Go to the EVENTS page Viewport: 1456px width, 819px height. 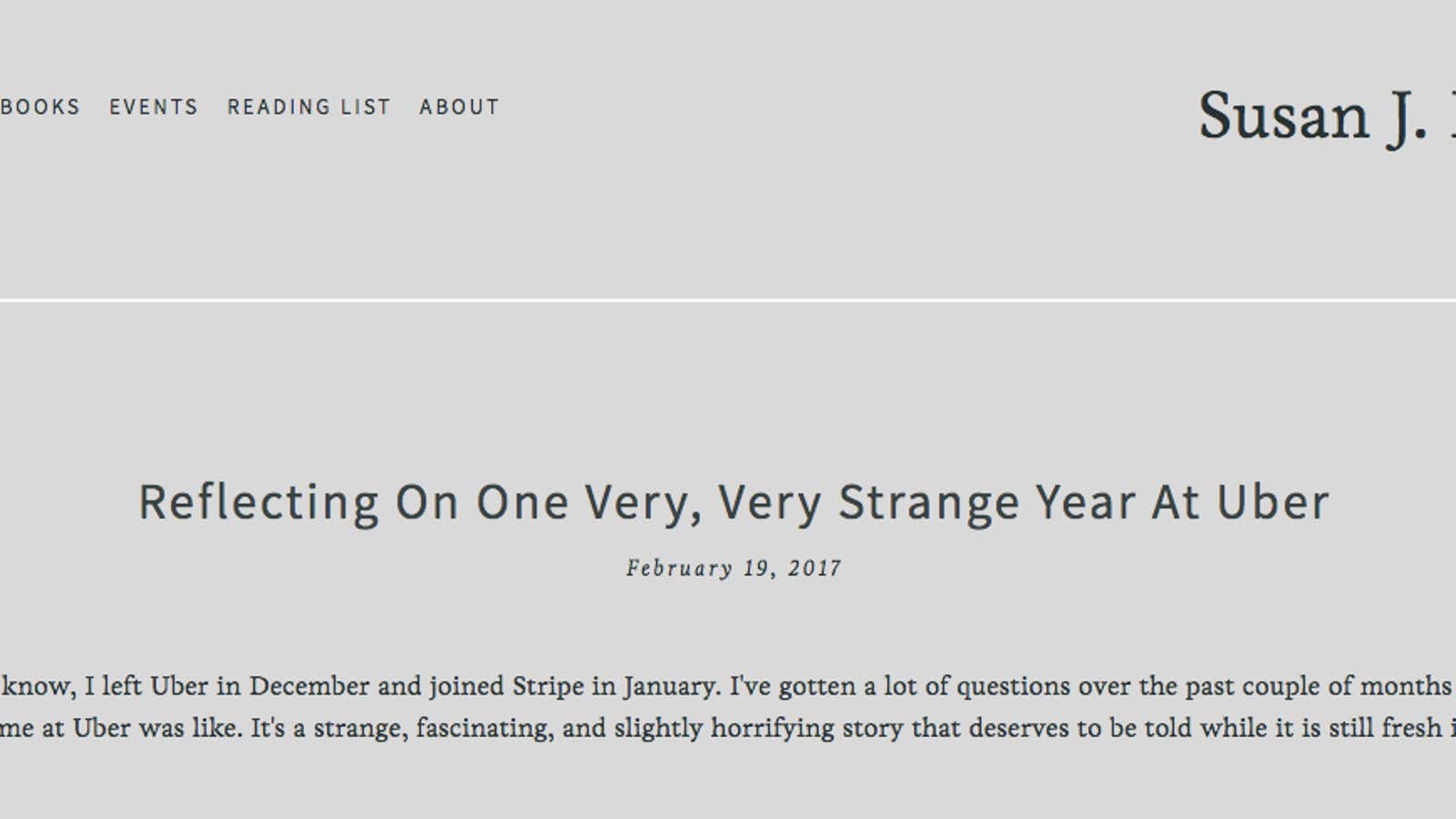tap(154, 107)
